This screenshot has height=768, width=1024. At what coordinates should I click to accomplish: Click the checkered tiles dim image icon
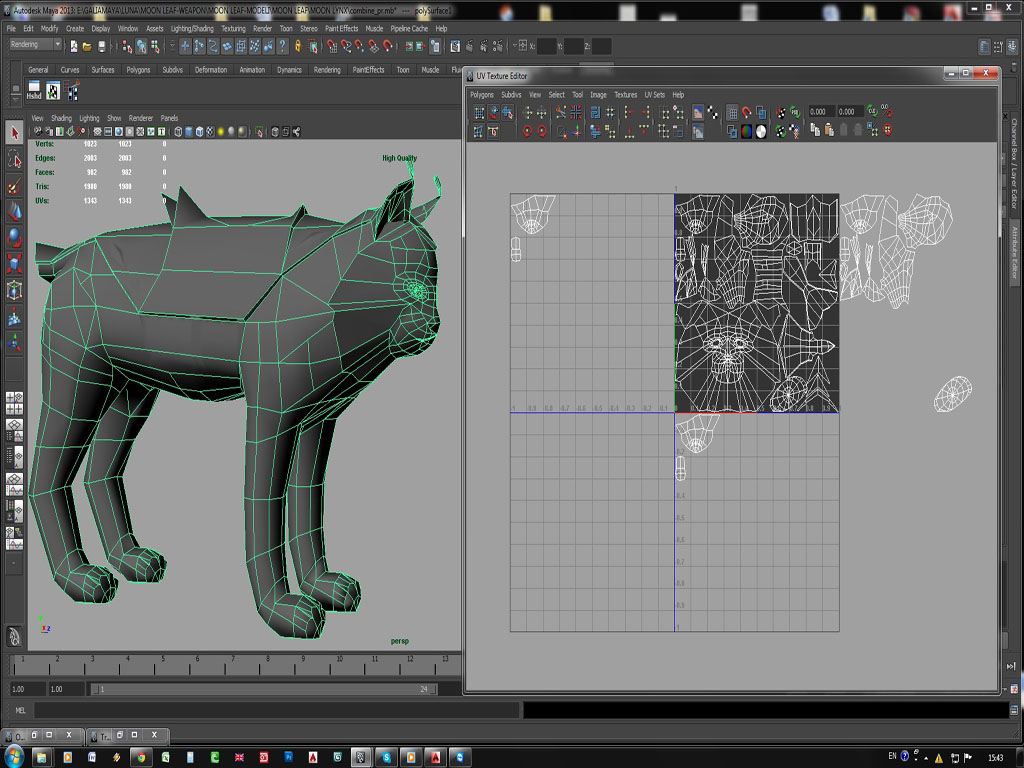[712, 112]
